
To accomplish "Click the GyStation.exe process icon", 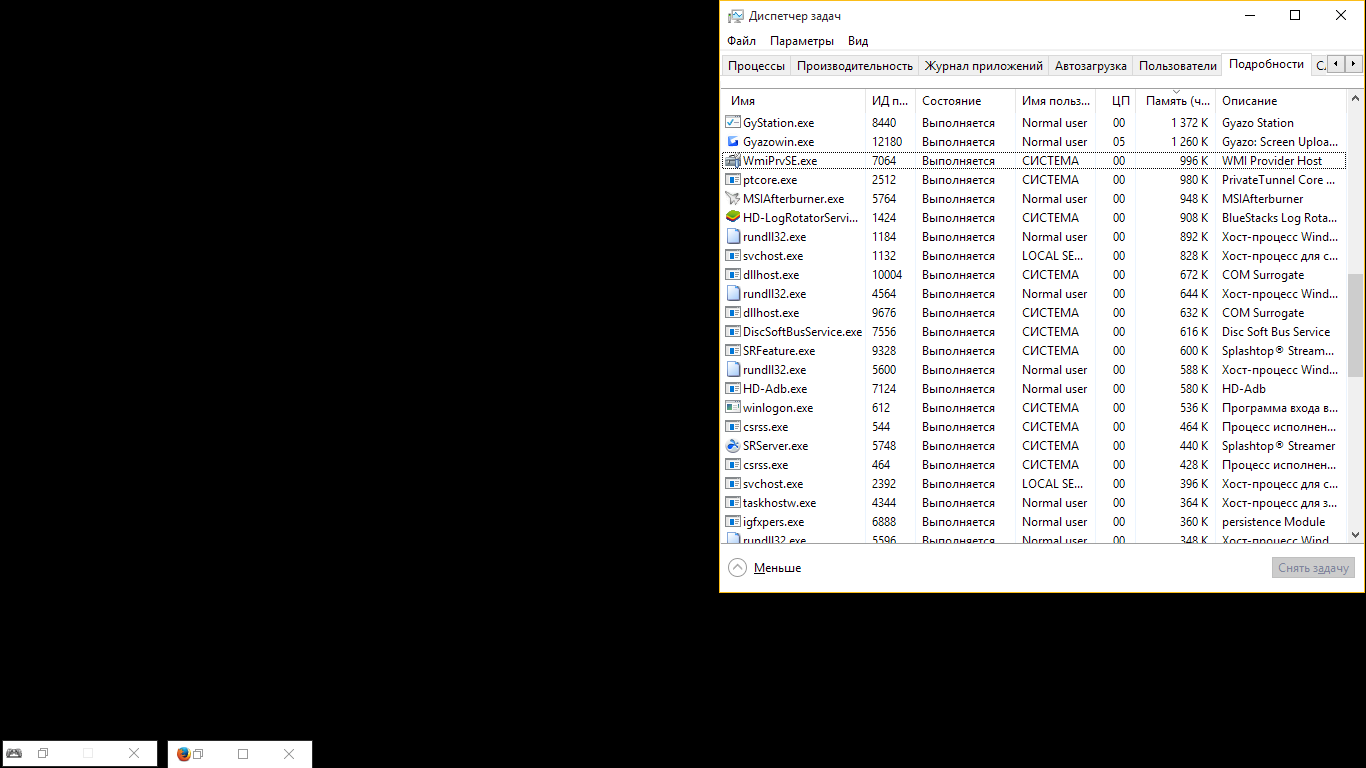I will 732,123.
